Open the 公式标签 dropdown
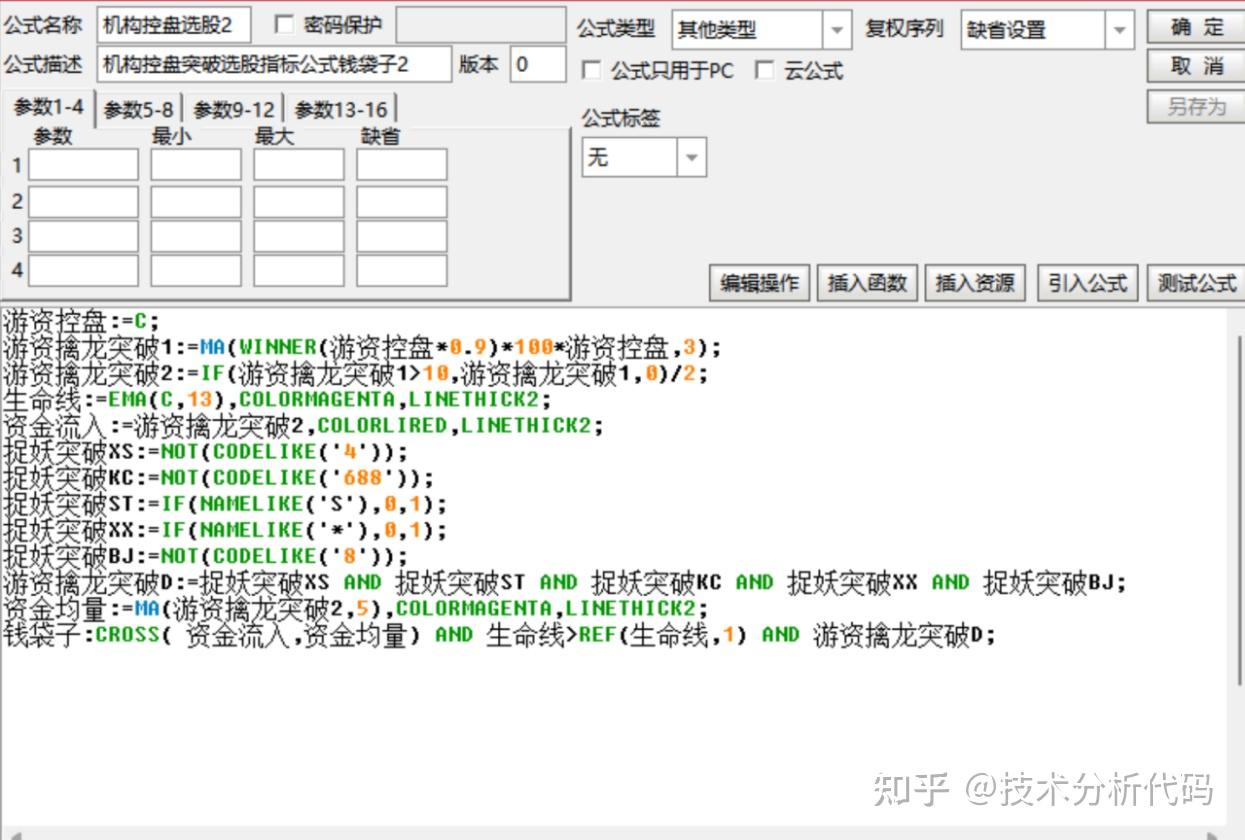Screen dimensions: 1245x840 (644, 157)
